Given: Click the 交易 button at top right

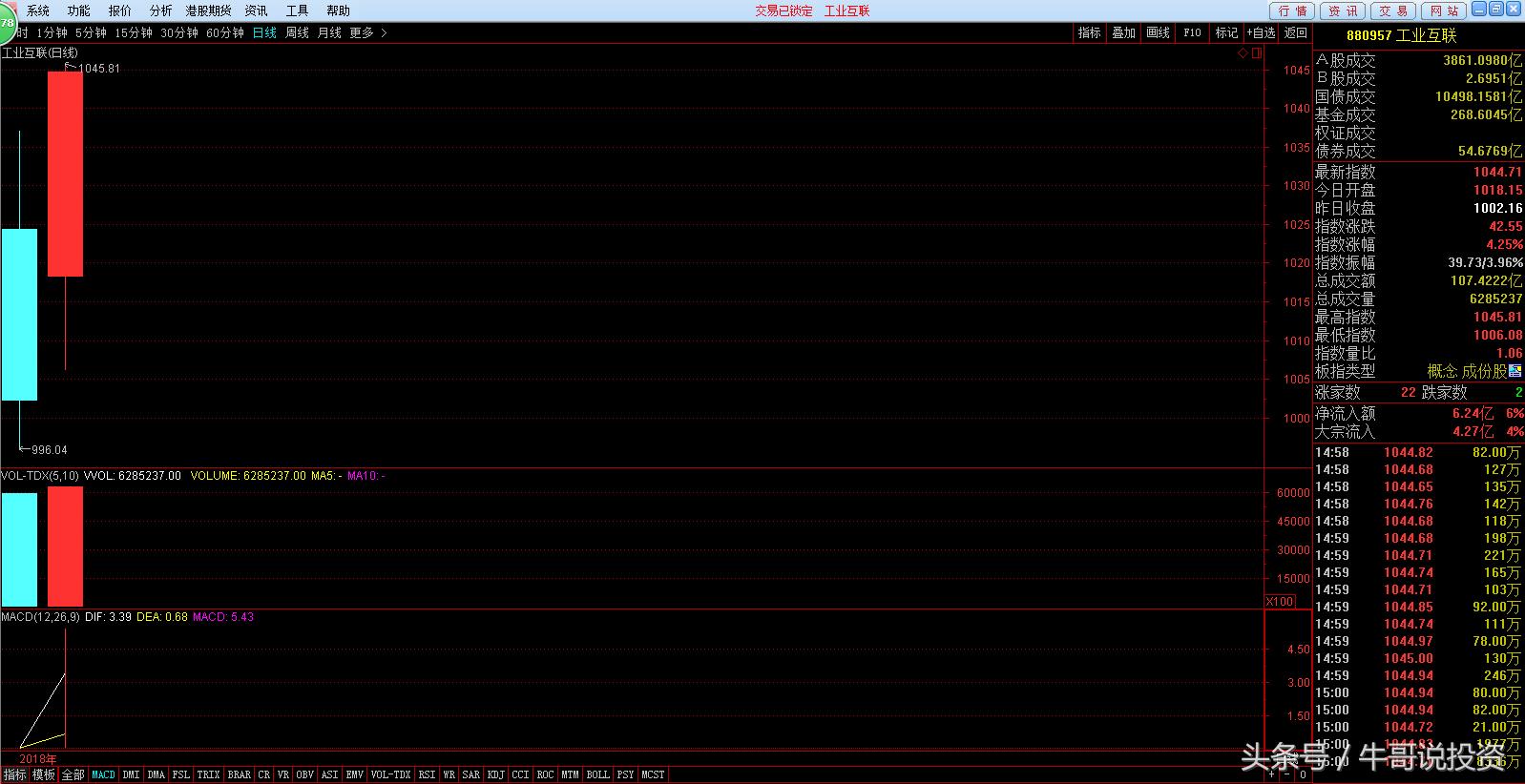Looking at the screenshot, I should click(1392, 10).
